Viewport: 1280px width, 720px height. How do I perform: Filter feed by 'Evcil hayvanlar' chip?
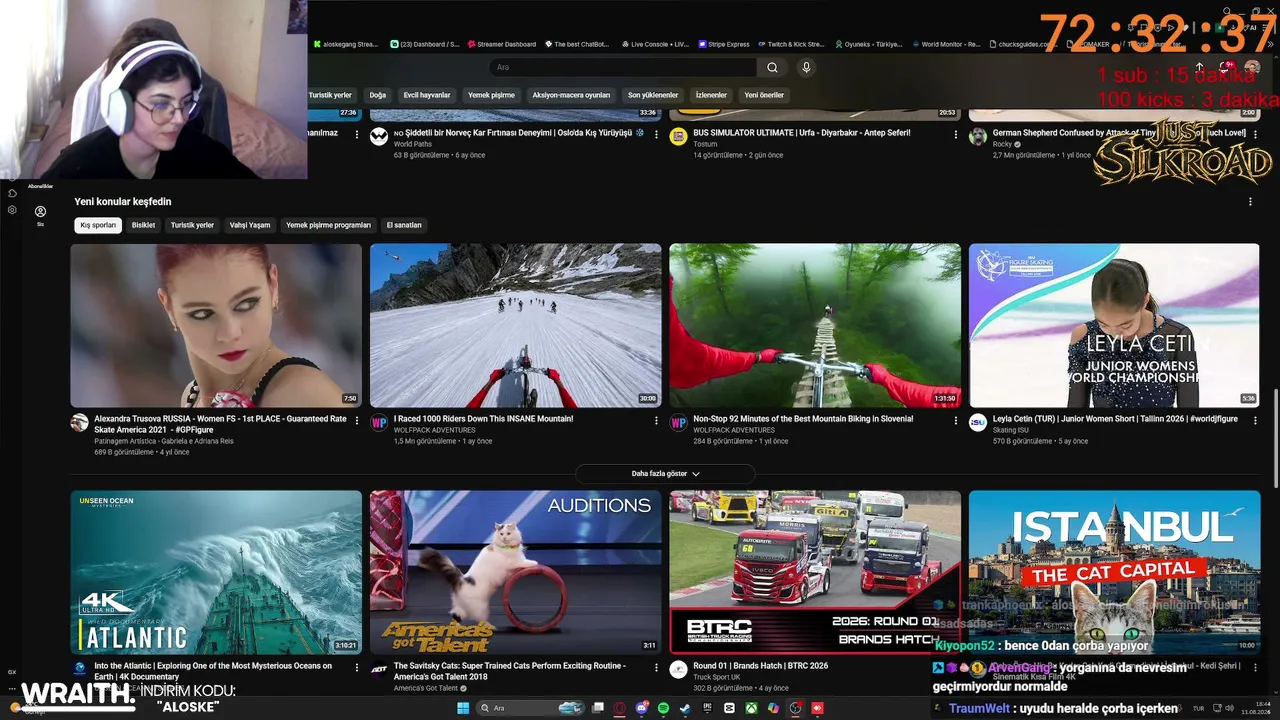[x=427, y=95]
